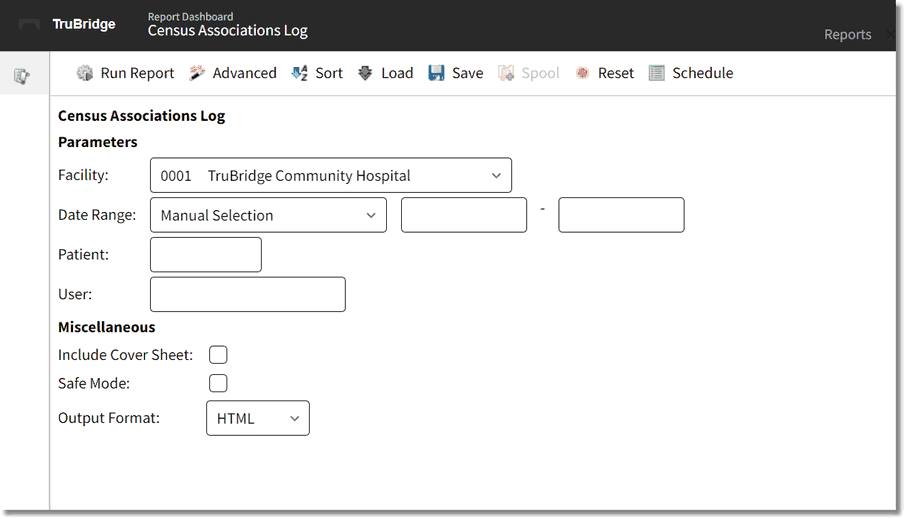
Task: Click the Report Dashboard breadcrumb link
Action: (x=190, y=17)
